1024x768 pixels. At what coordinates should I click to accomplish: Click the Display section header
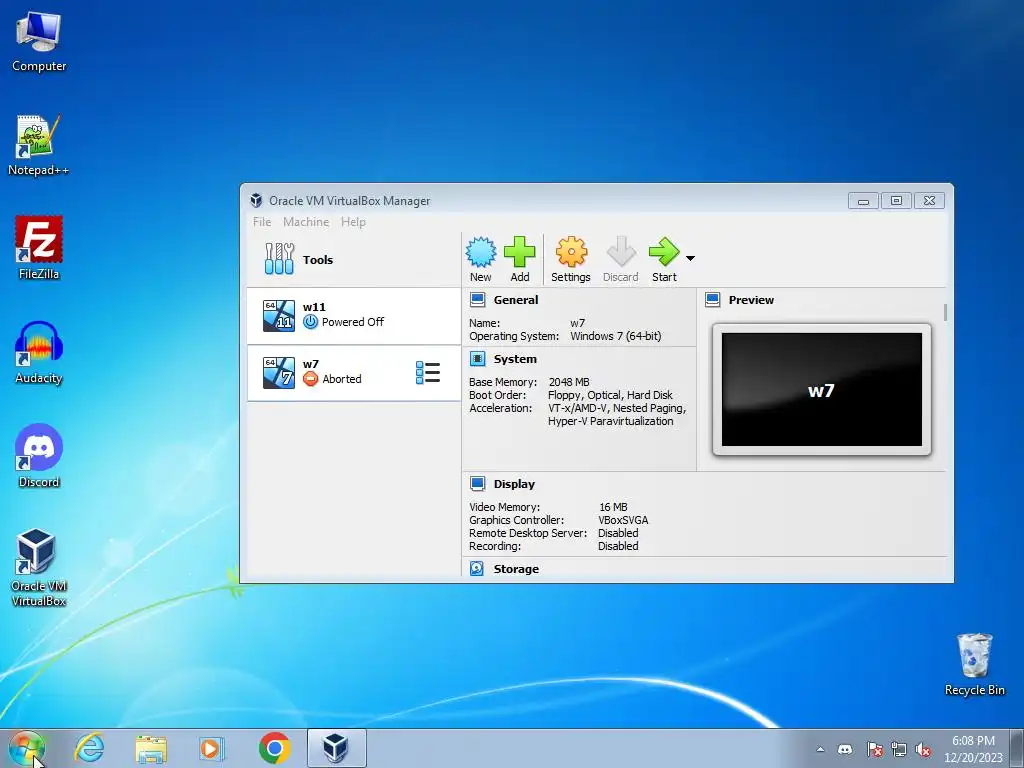pos(514,484)
